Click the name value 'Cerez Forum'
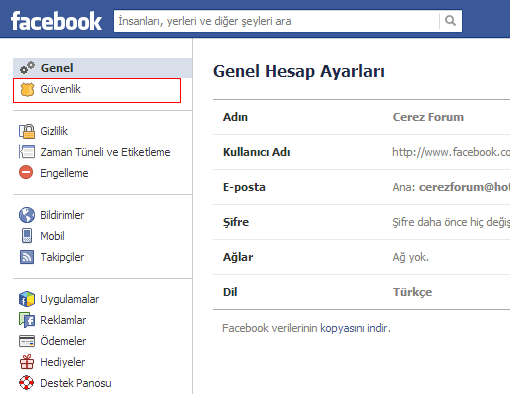This screenshot has height=394, width=510. coord(428,117)
